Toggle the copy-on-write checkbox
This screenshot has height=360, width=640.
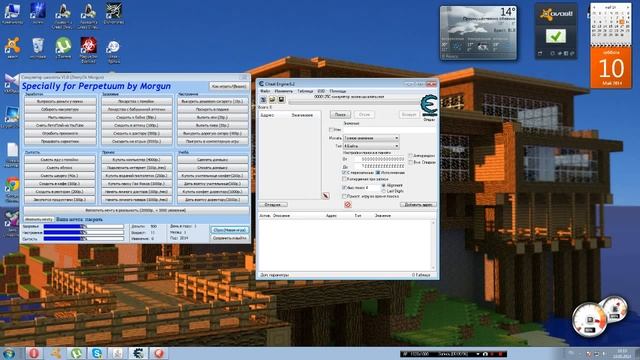point(344,179)
